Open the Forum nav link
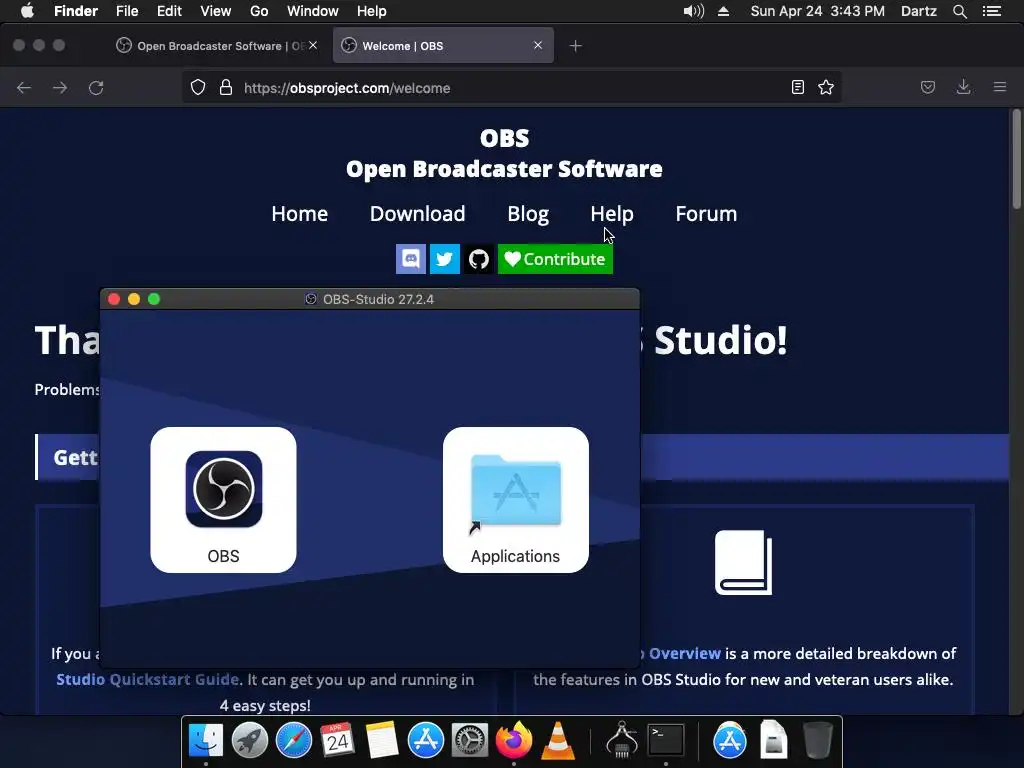Viewport: 1024px width, 768px height. [x=706, y=214]
